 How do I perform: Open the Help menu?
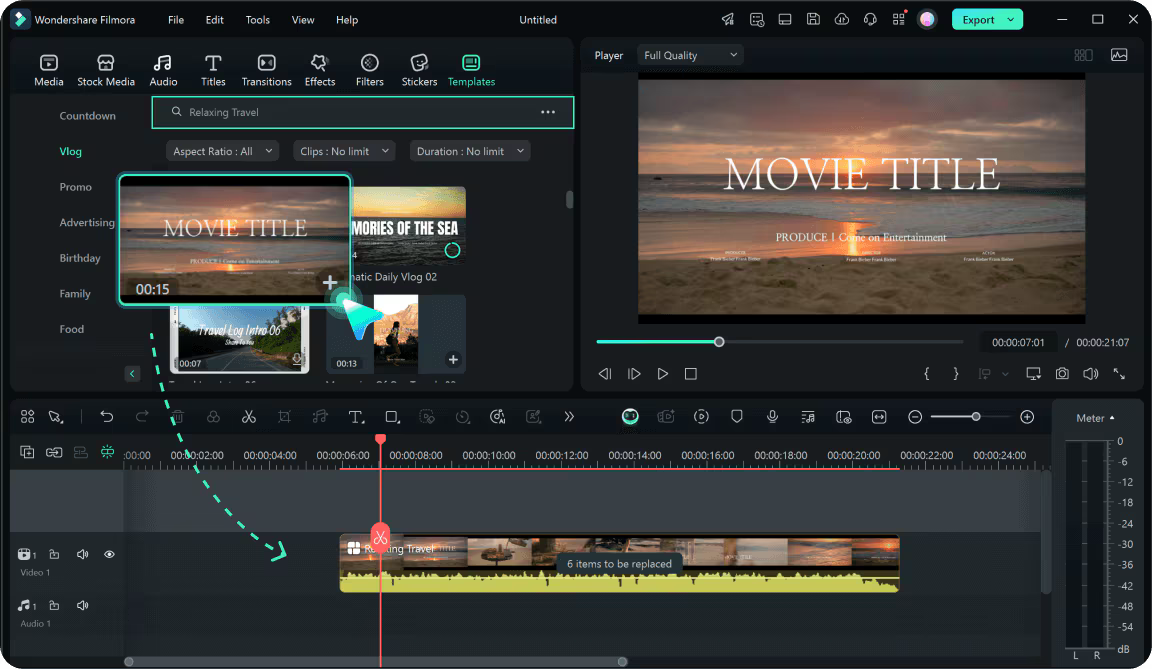point(347,20)
